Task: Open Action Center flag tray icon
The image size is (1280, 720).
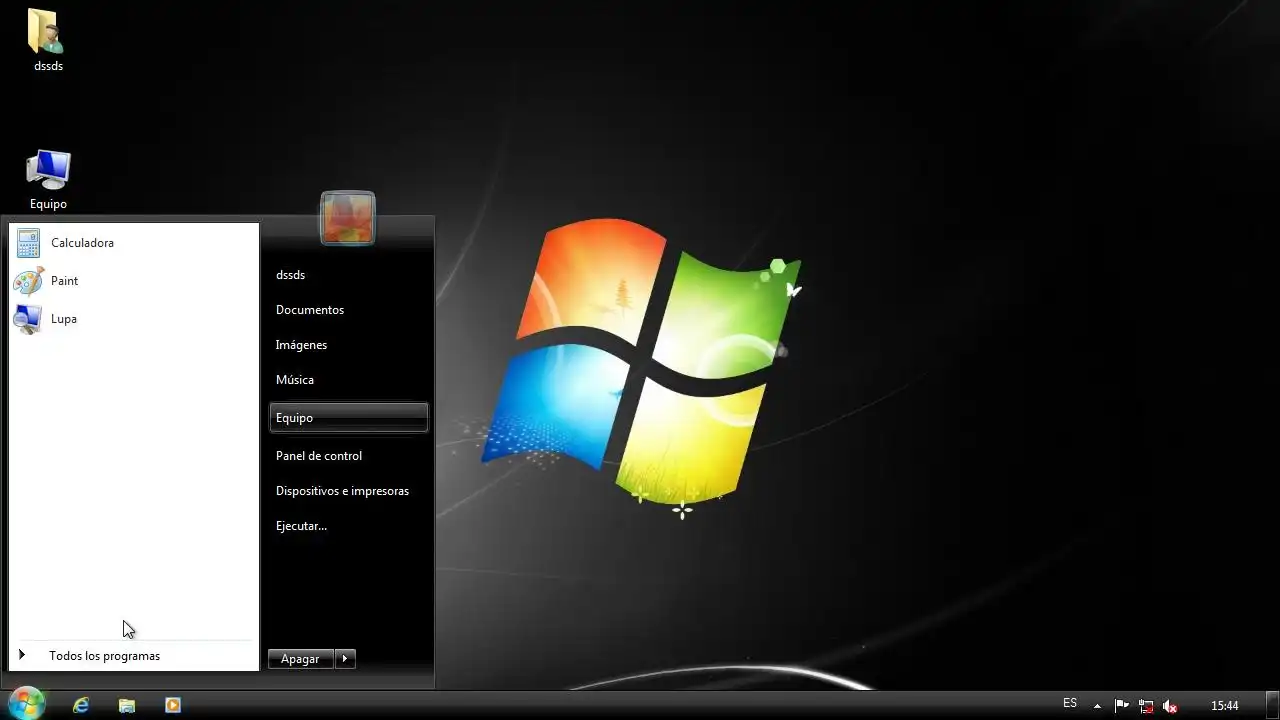Action: [1121, 706]
